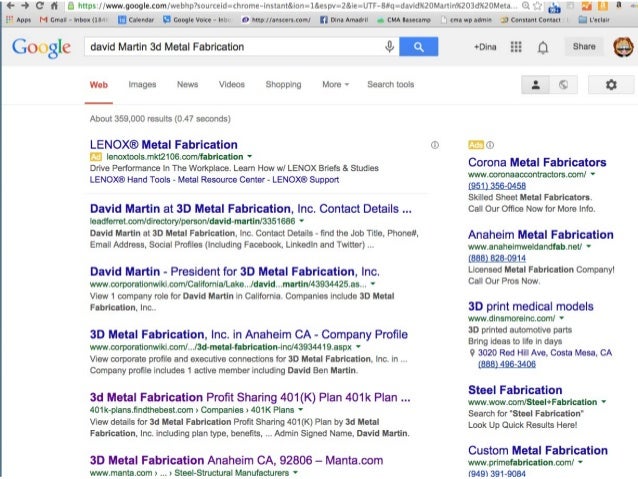
Task: Open the Dina Amadril Facebook bookmark
Action: [x=344, y=20]
